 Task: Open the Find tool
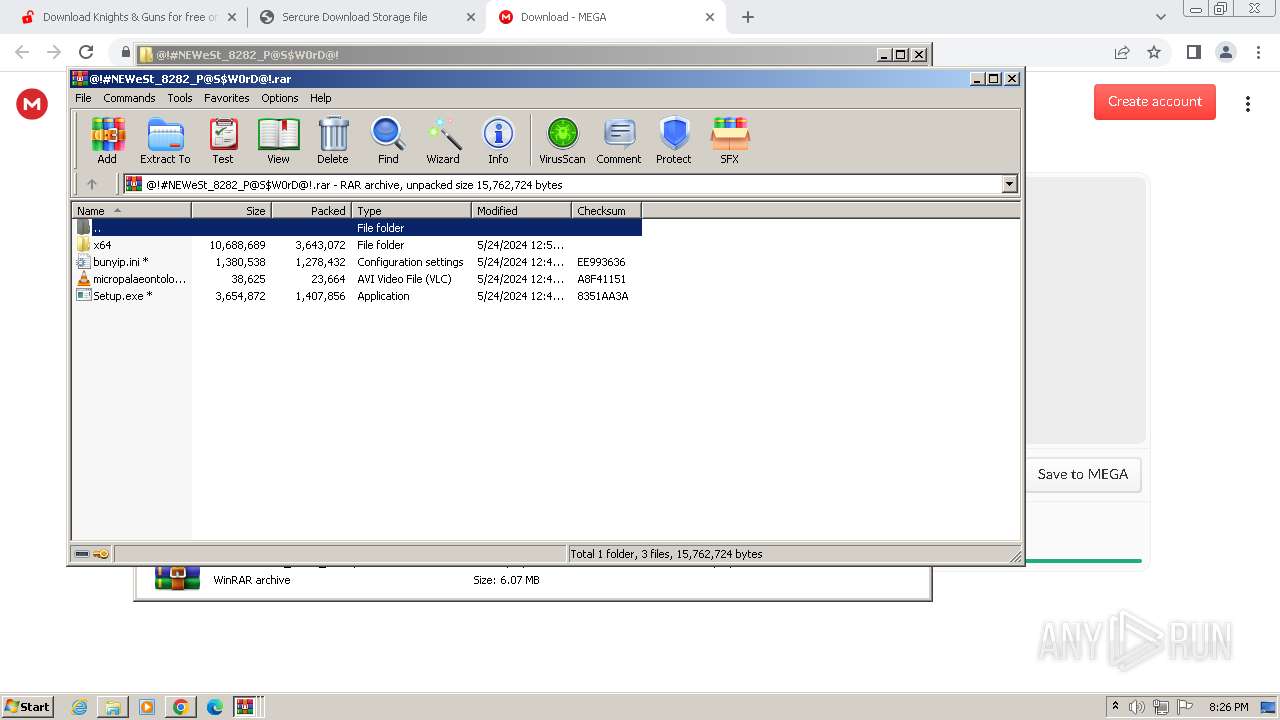click(388, 140)
